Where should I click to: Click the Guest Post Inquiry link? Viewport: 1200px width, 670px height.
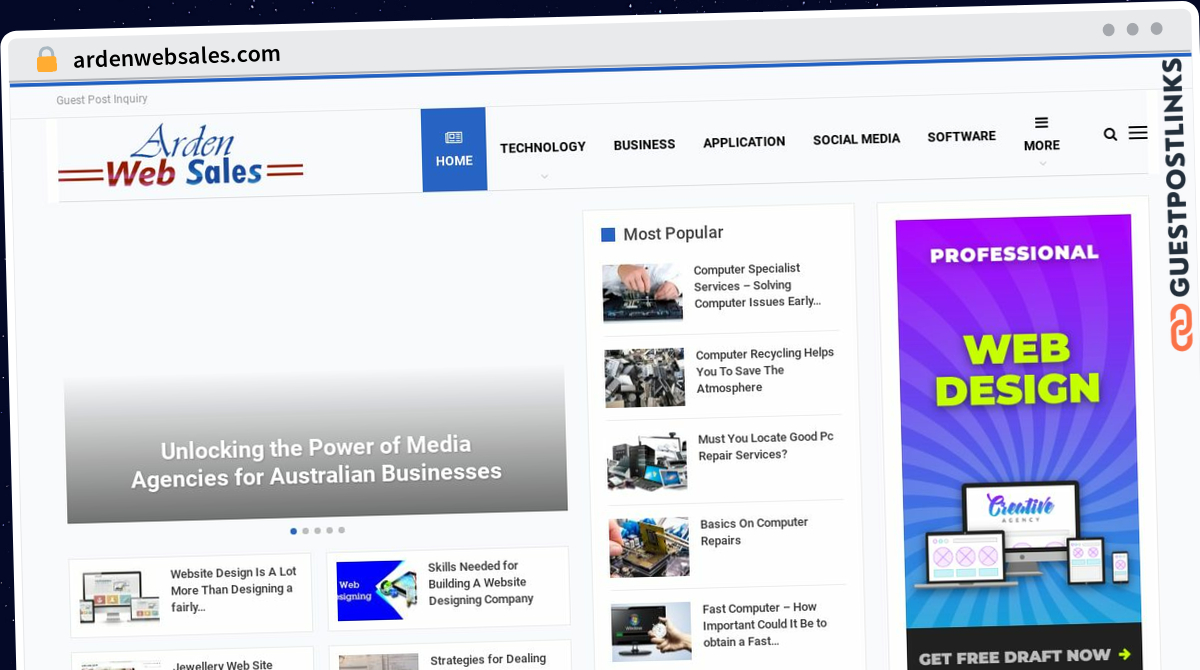click(102, 99)
